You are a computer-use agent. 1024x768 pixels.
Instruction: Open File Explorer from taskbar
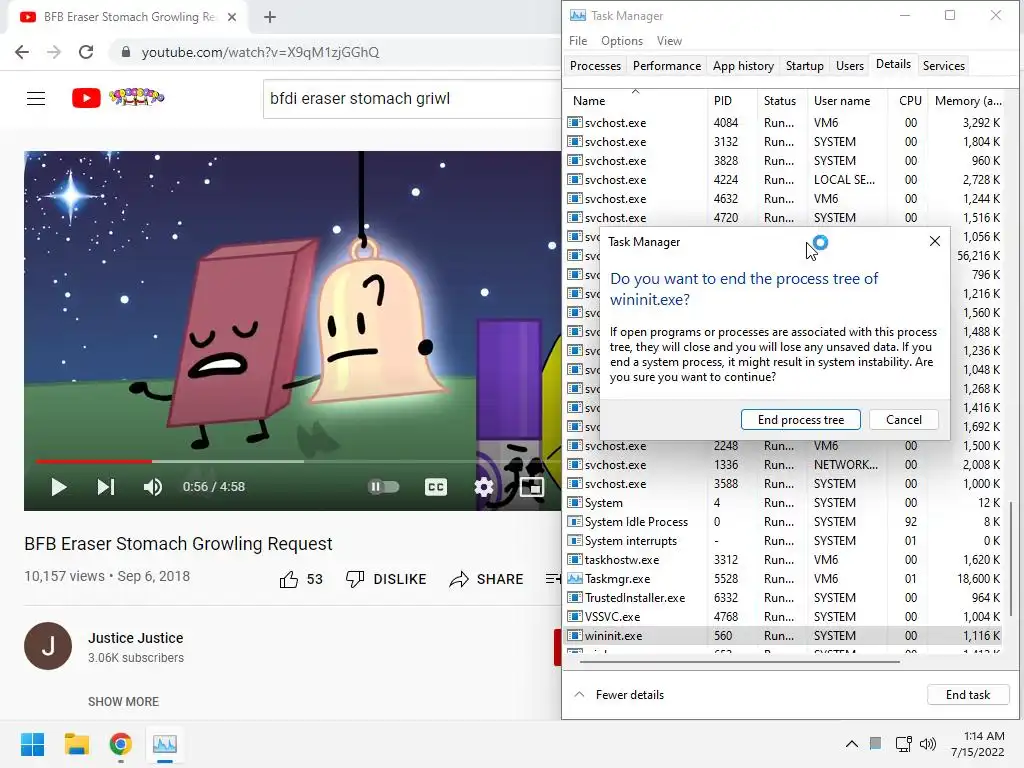point(76,744)
